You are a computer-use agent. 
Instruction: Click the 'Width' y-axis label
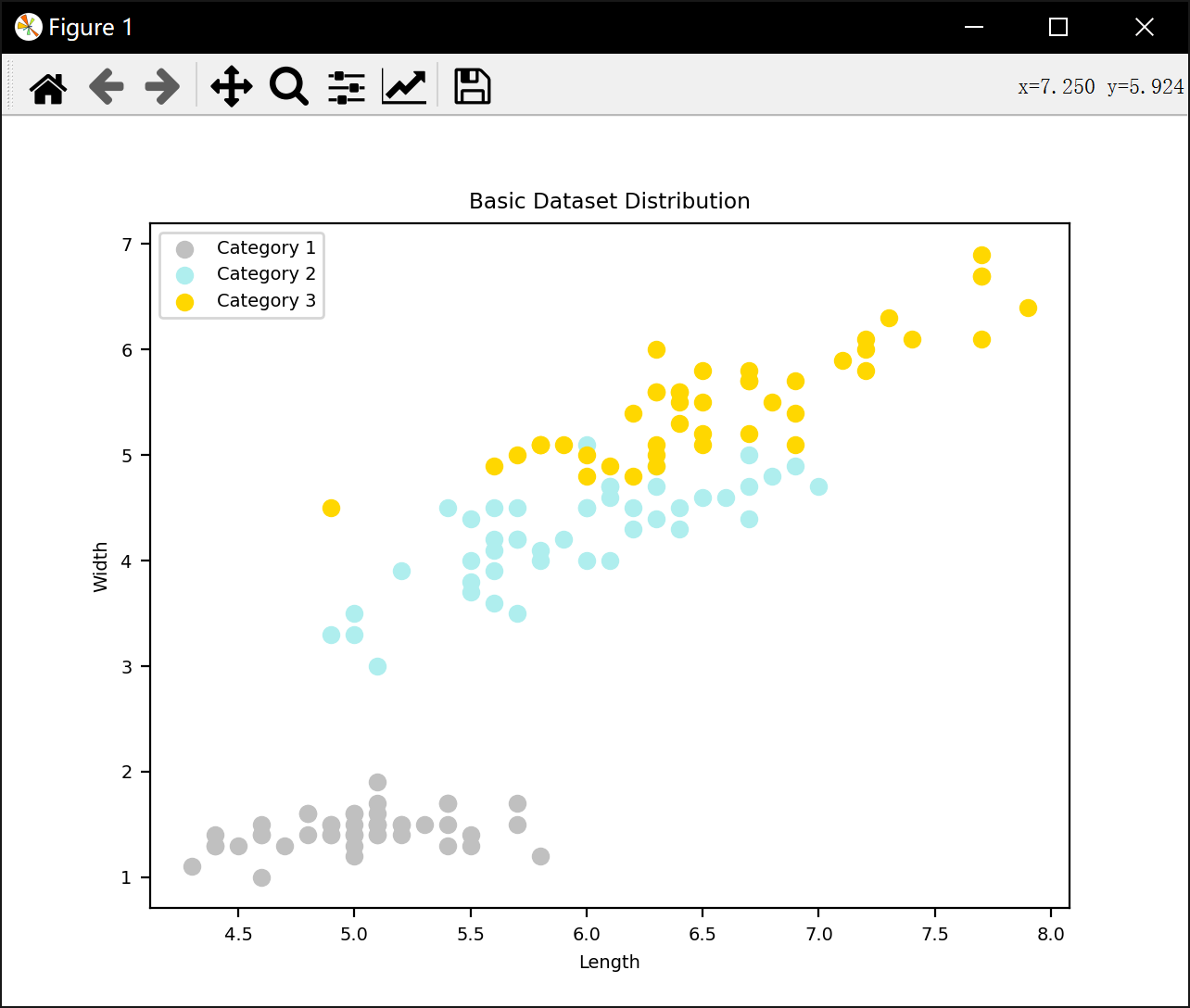tap(101, 567)
